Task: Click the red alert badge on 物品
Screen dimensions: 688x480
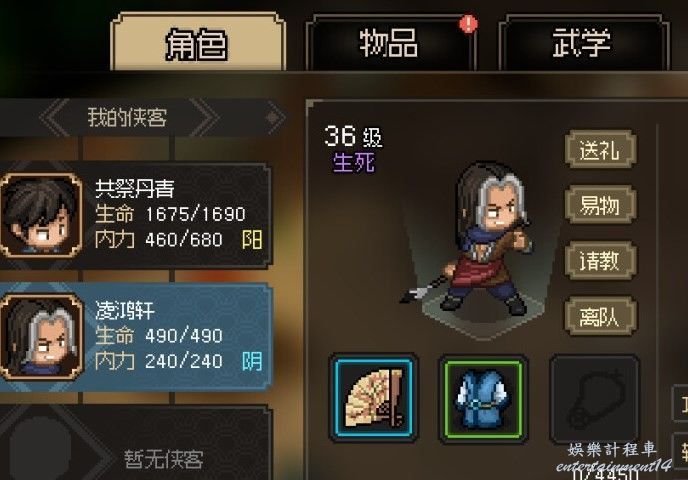Action: 468,24
